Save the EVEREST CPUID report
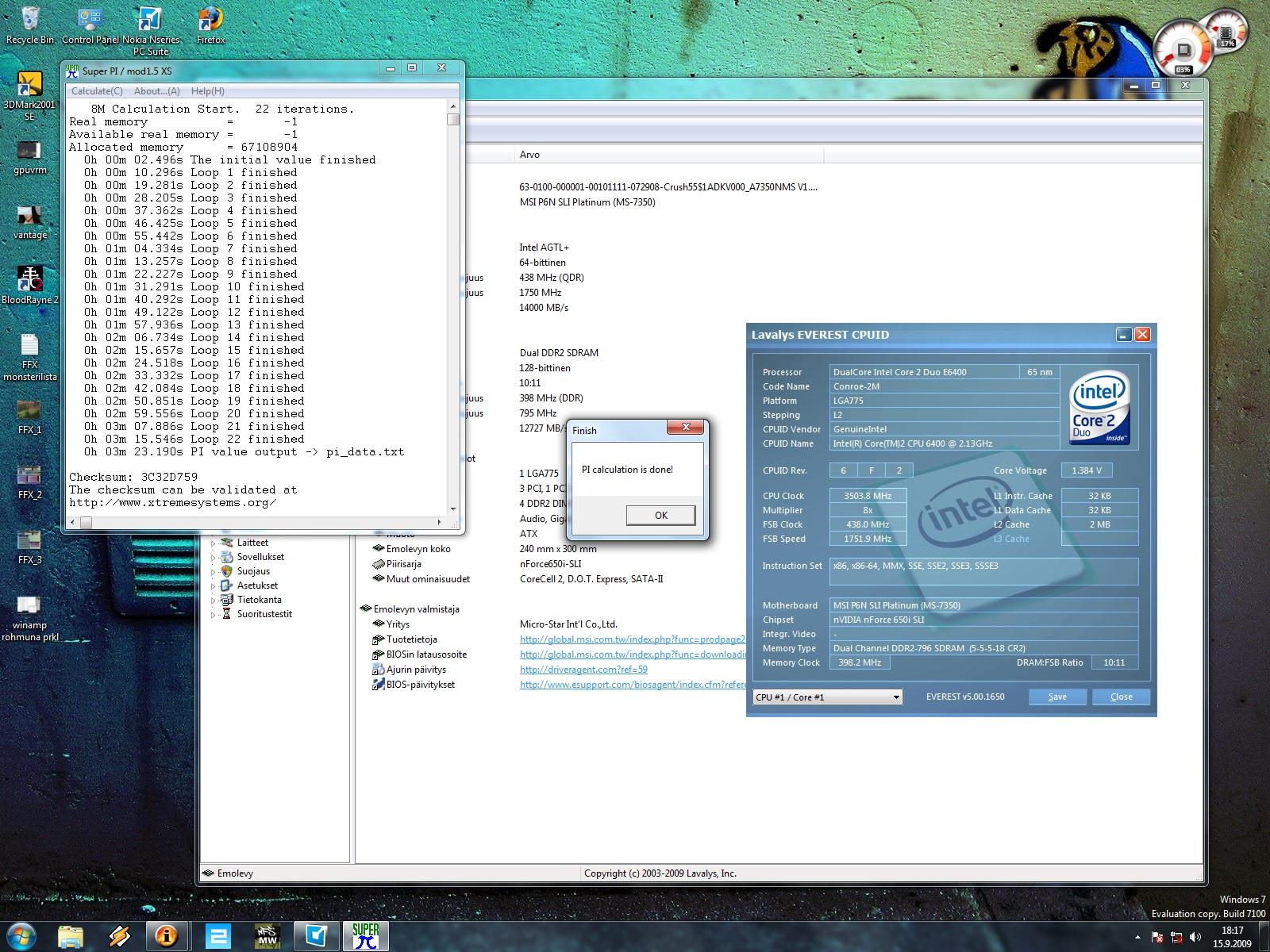This screenshot has width=1270, height=952. coord(1057,697)
